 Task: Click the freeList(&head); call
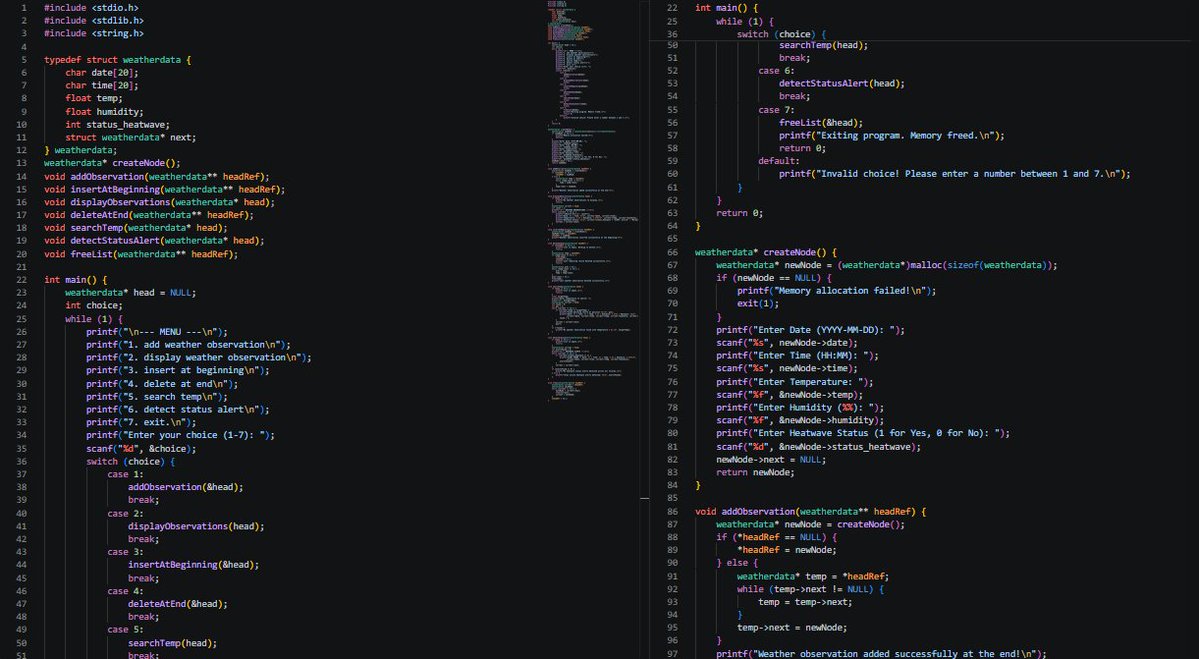(x=821, y=123)
